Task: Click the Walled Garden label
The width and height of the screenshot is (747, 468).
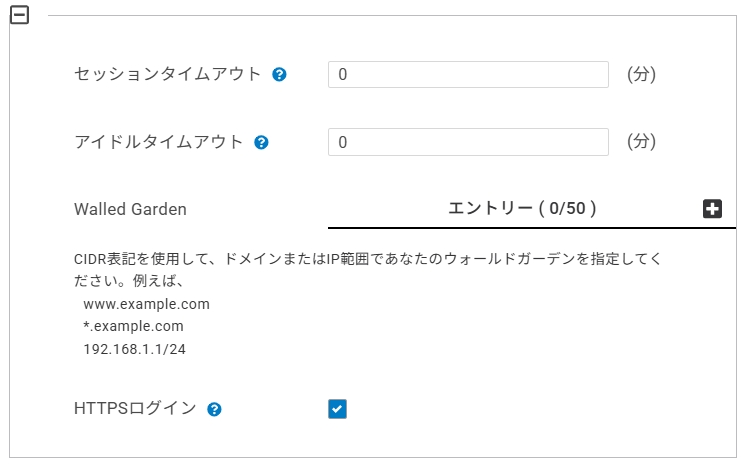Action: [x=130, y=209]
